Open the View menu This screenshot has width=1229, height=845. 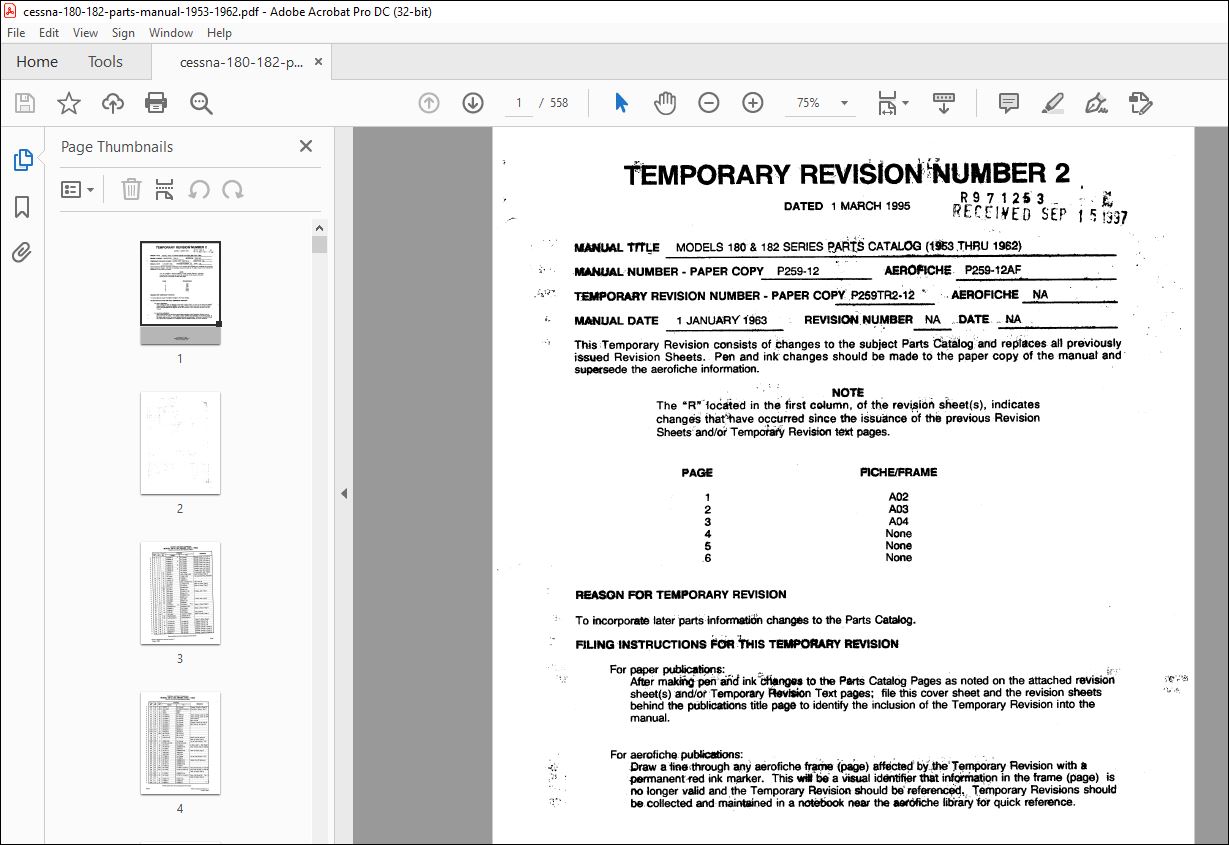coord(86,33)
